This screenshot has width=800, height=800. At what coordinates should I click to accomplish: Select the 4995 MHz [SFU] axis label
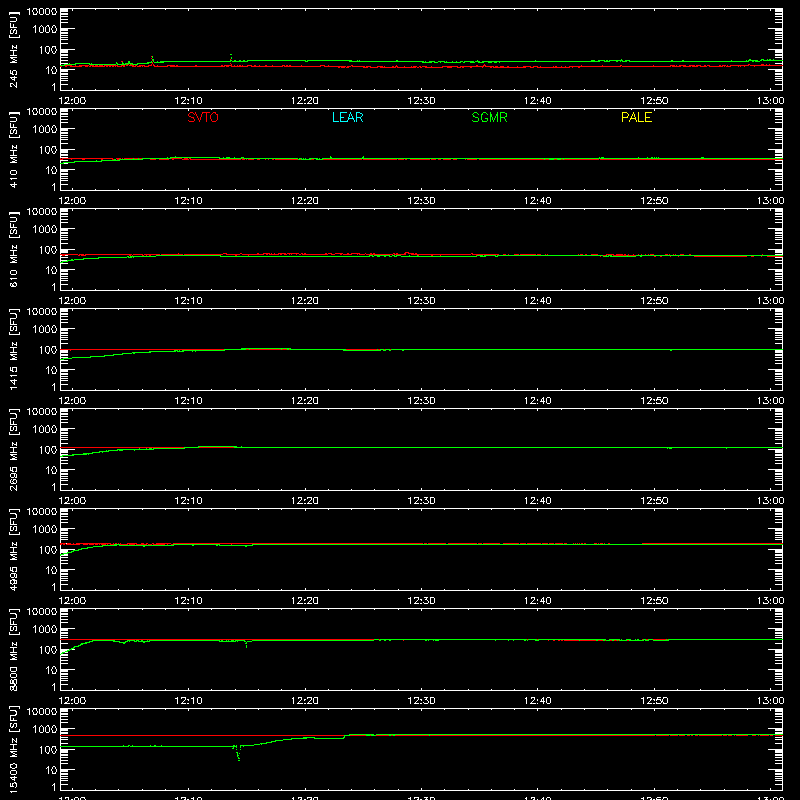13,549
